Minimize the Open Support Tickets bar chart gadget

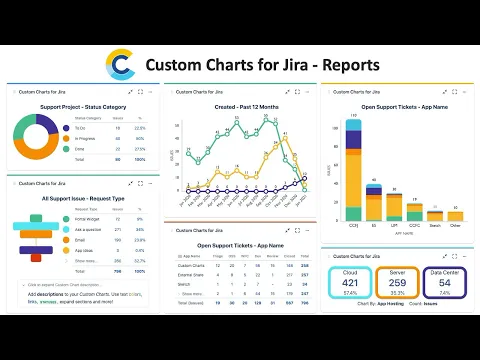[x=445, y=92]
